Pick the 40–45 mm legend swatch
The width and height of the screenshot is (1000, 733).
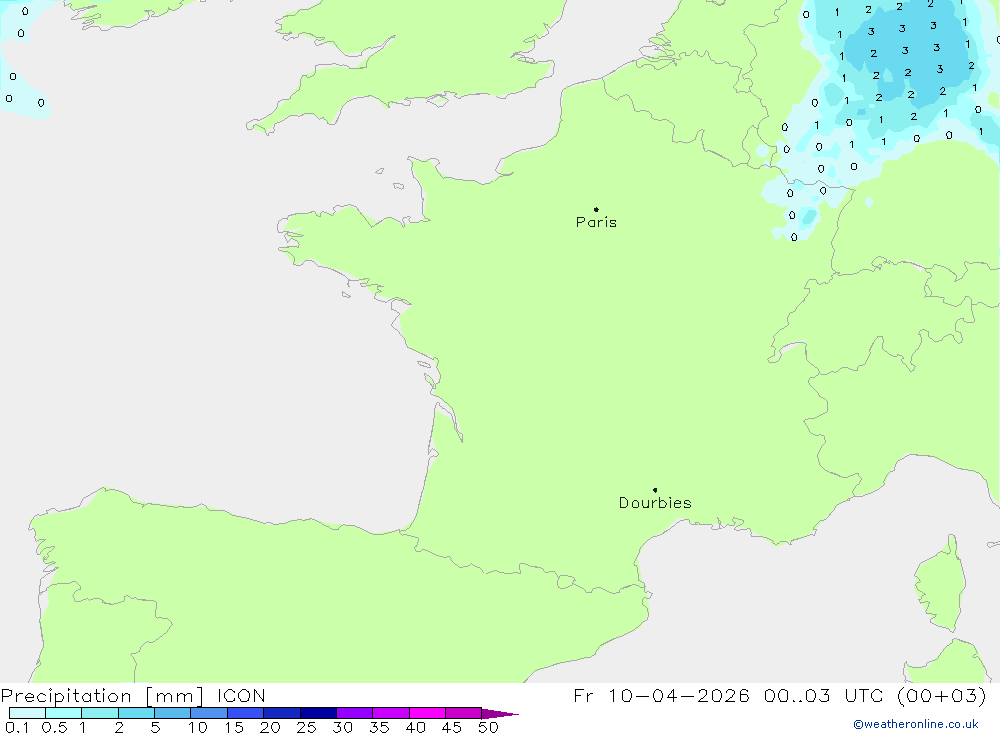click(427, 713)
